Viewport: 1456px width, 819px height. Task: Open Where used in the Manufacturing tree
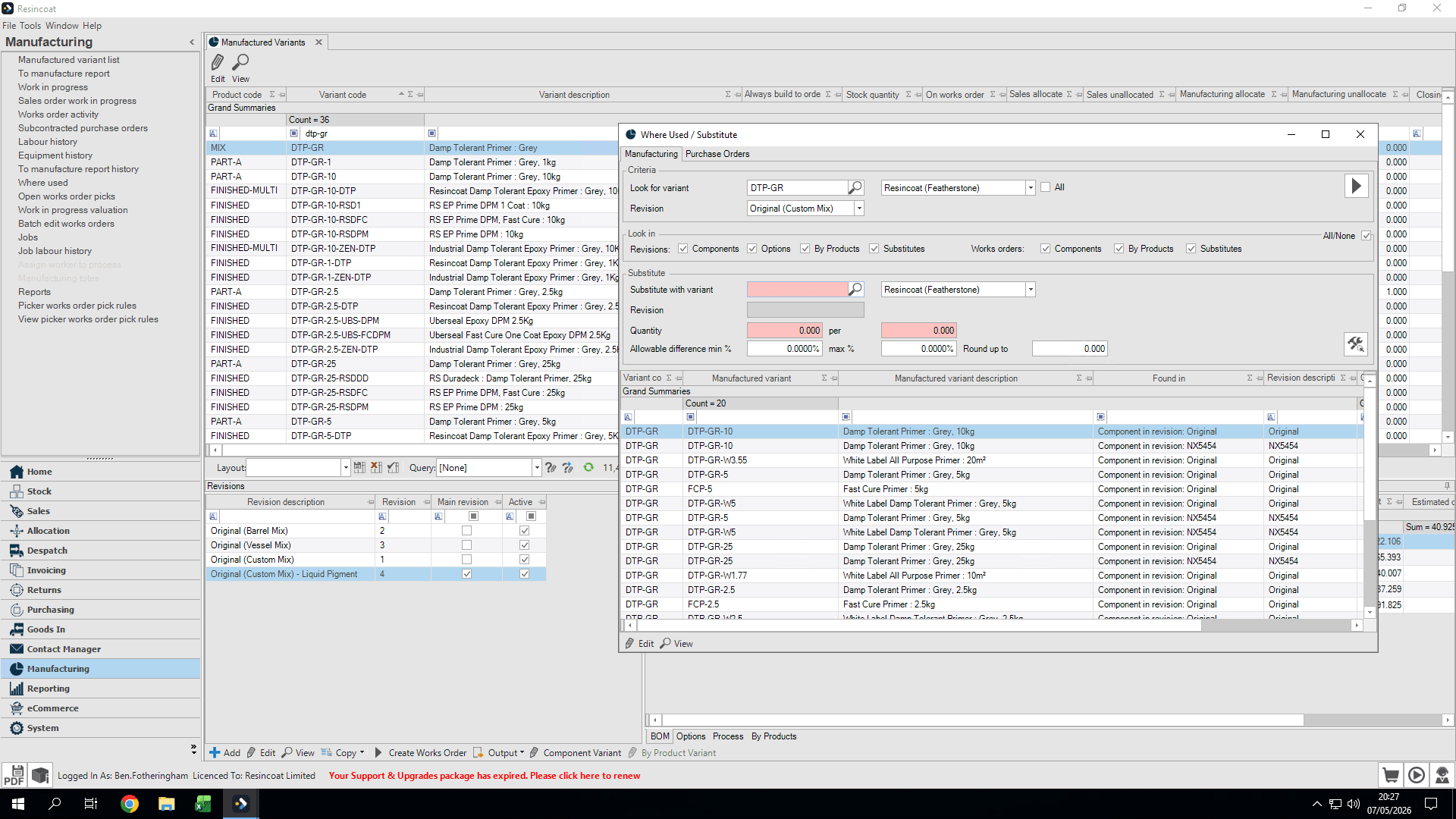pyautogui.click(x=43, y=183)
